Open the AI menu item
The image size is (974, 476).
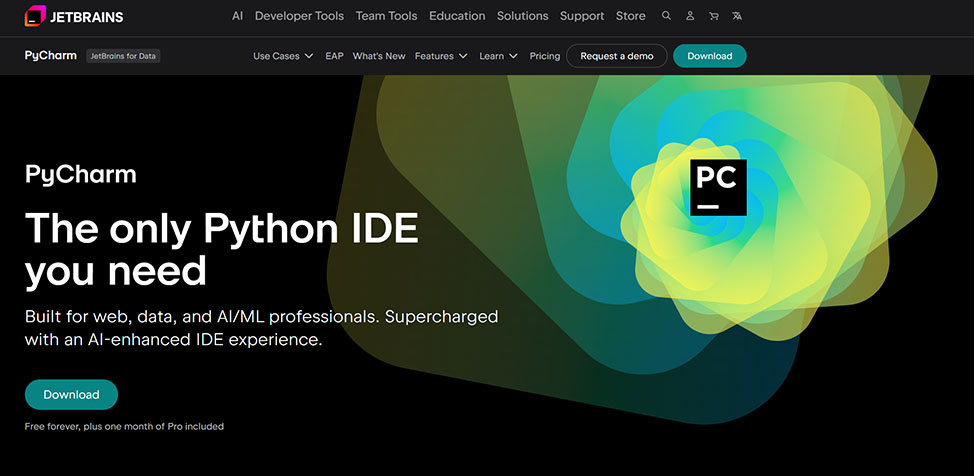coord(237,16)
